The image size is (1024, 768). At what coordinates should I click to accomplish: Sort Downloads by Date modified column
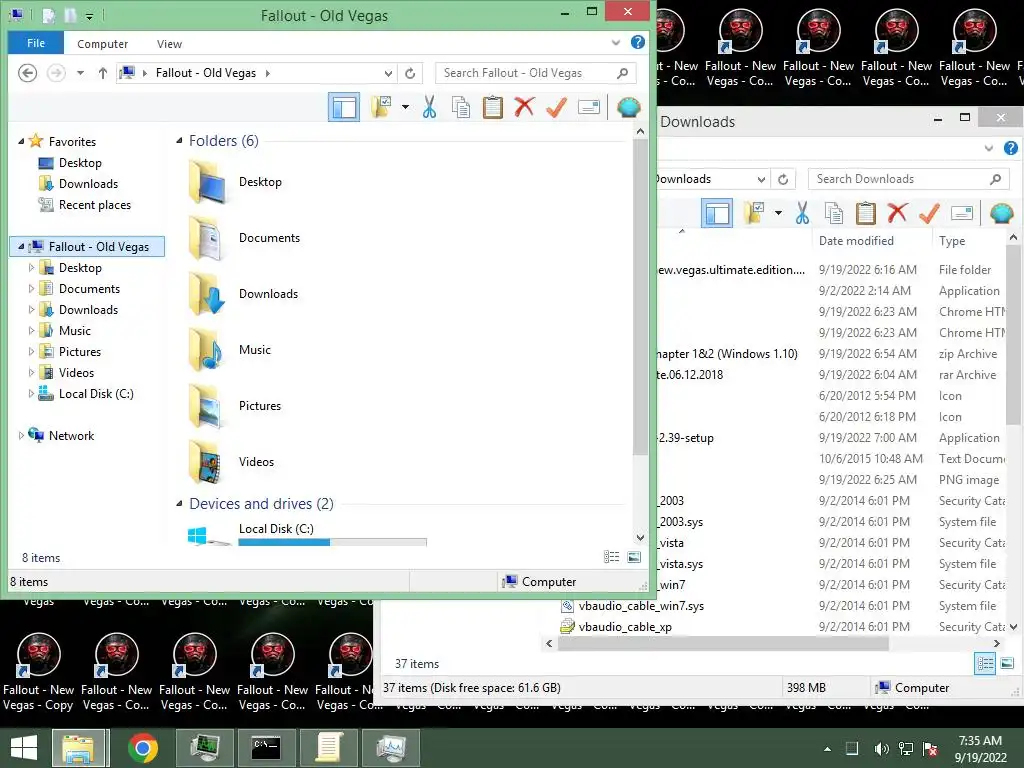pos(856,241)
